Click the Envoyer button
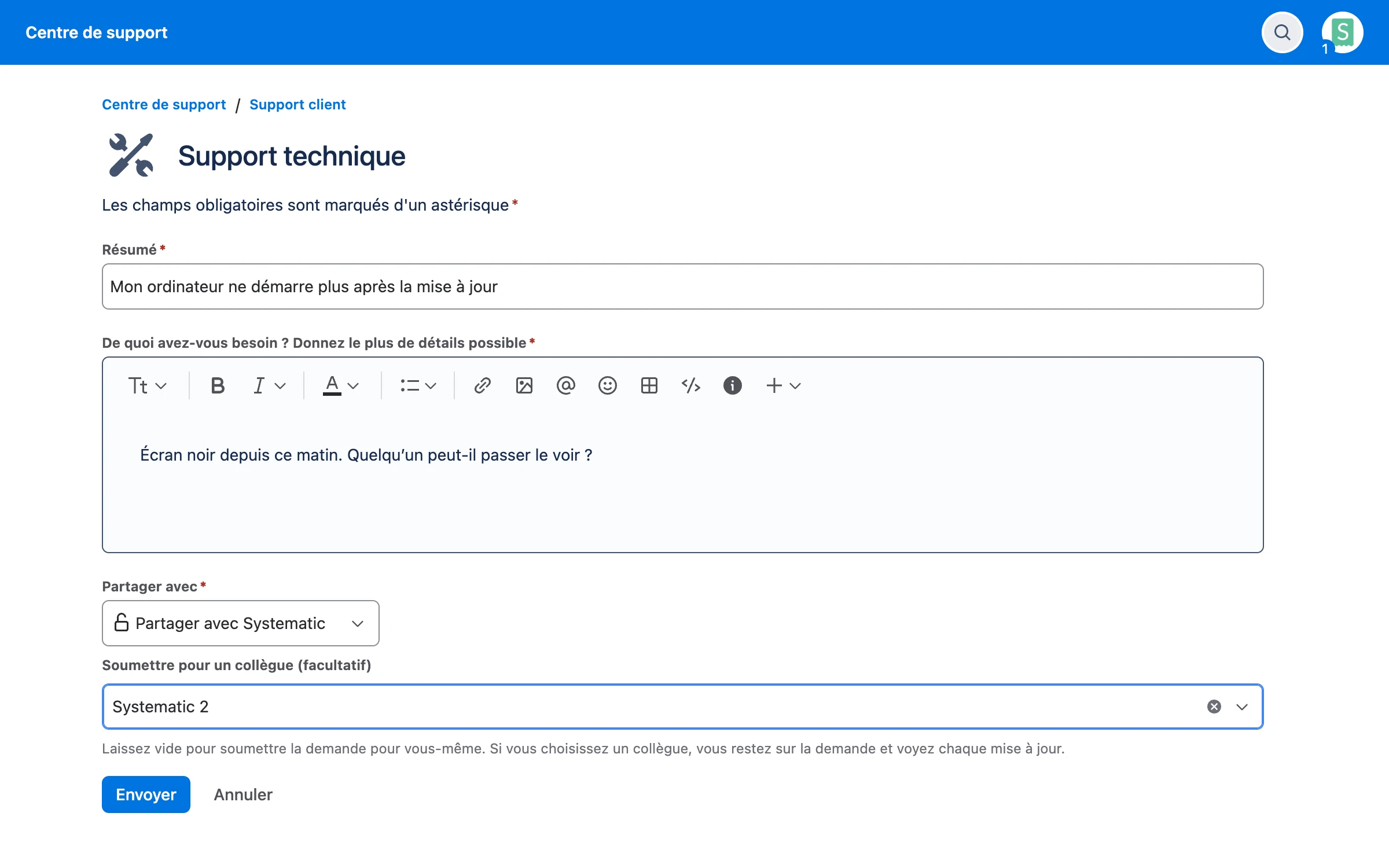 (x=146, y=795)
